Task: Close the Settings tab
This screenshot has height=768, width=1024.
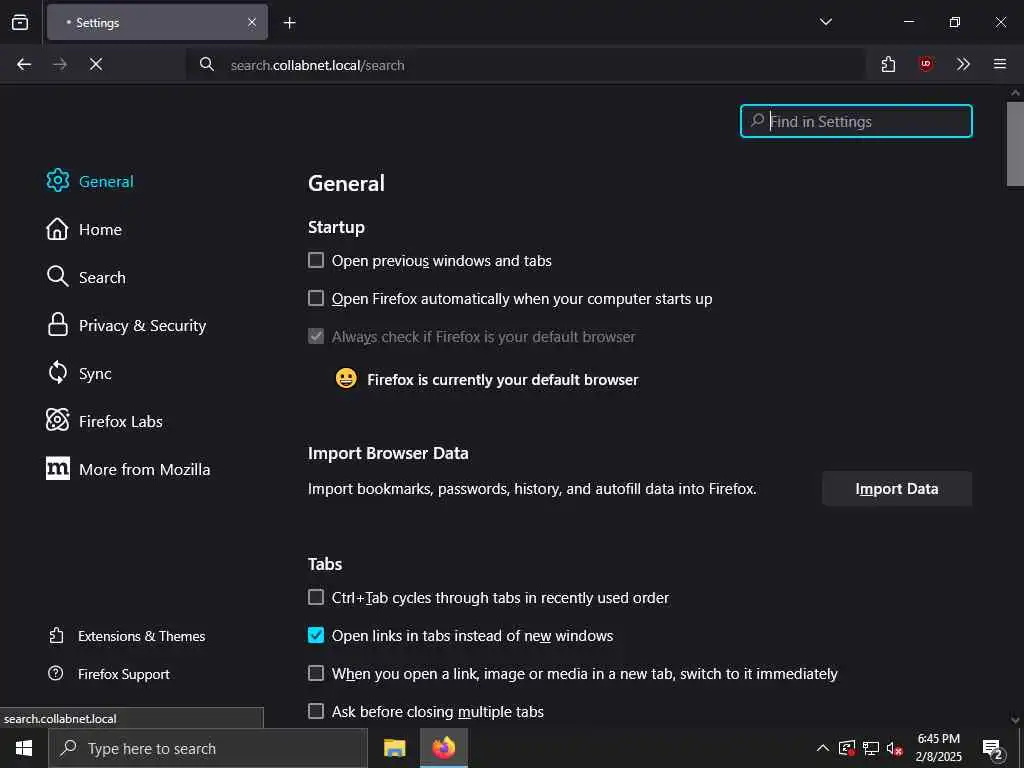Action: [251, 23]
